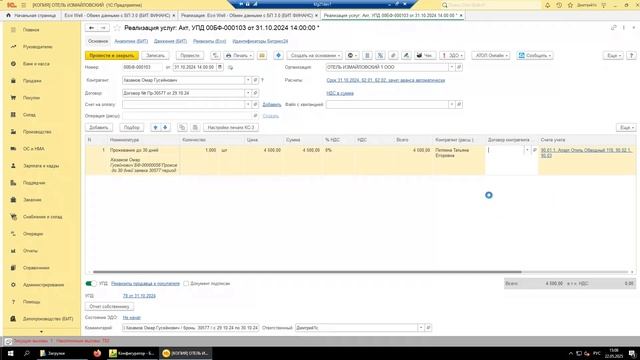Open the Руководителю section
The image size is (640, 360).
click(38, 47)
